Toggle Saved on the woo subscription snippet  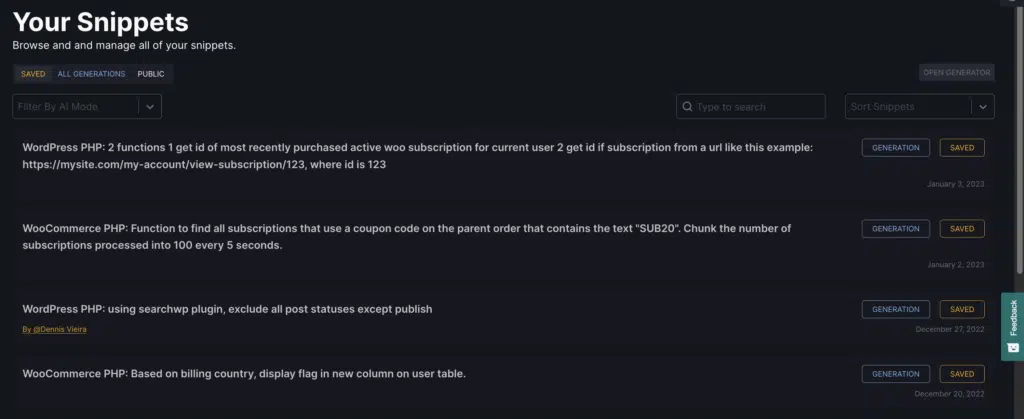click(x=962, y=147)
